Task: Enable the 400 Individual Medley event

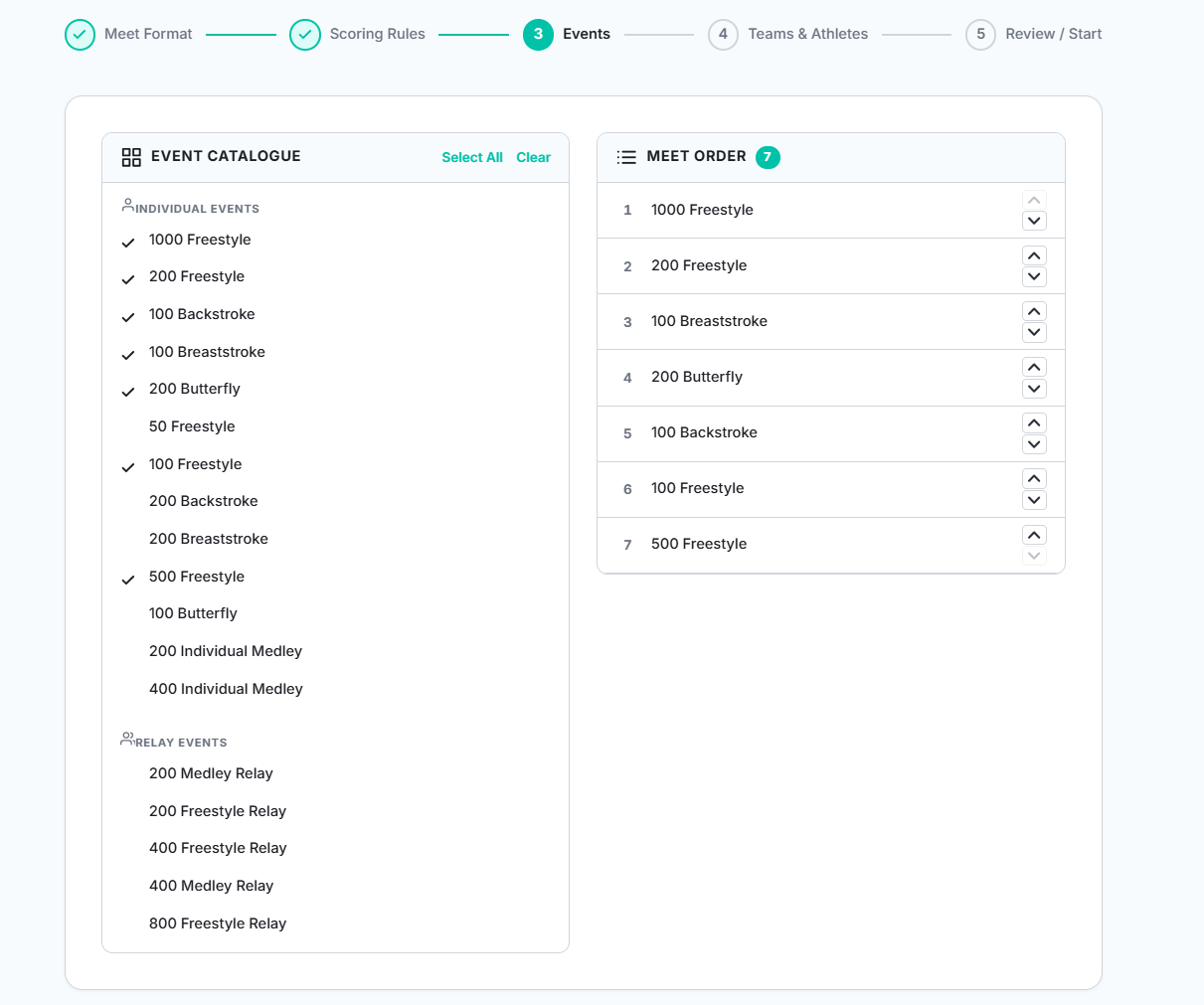Action: 226,689
